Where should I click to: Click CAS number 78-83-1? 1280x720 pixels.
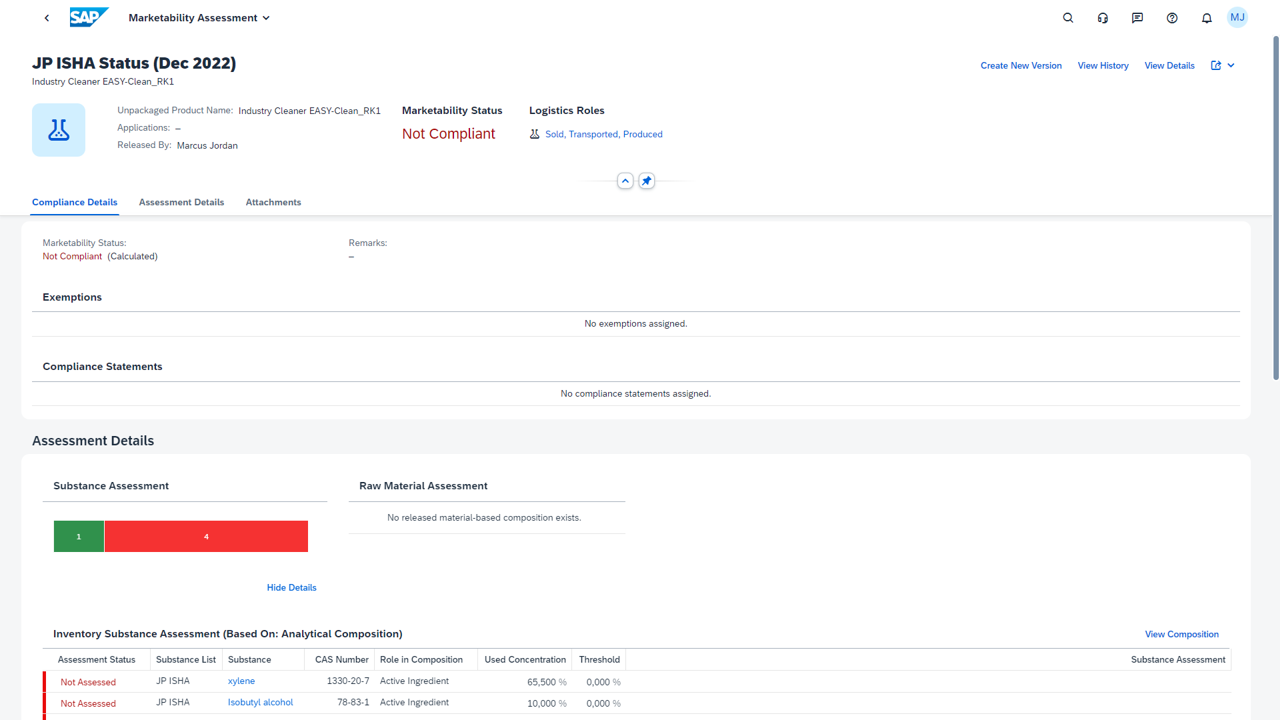point(351,702)
